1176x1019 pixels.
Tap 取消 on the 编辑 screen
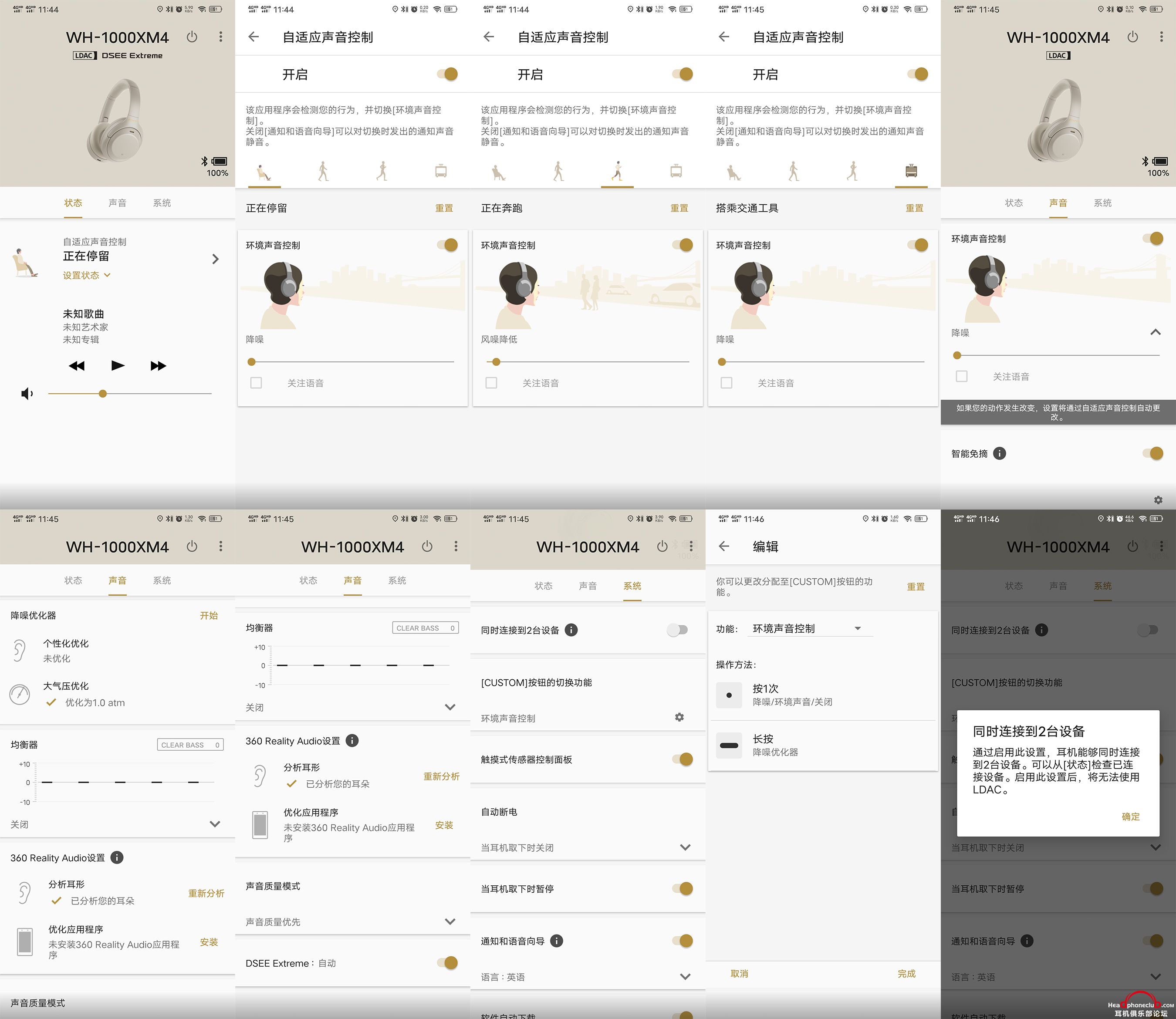pyautogui.click(x=739, y=974)
